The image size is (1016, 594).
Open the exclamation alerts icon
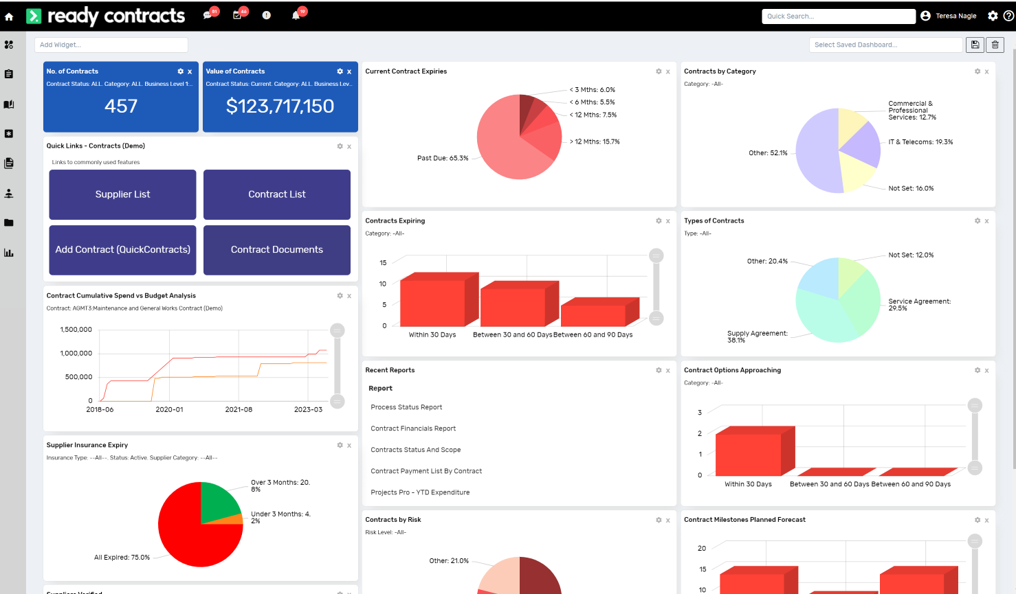pyautogui.click(x=266, y=16)
